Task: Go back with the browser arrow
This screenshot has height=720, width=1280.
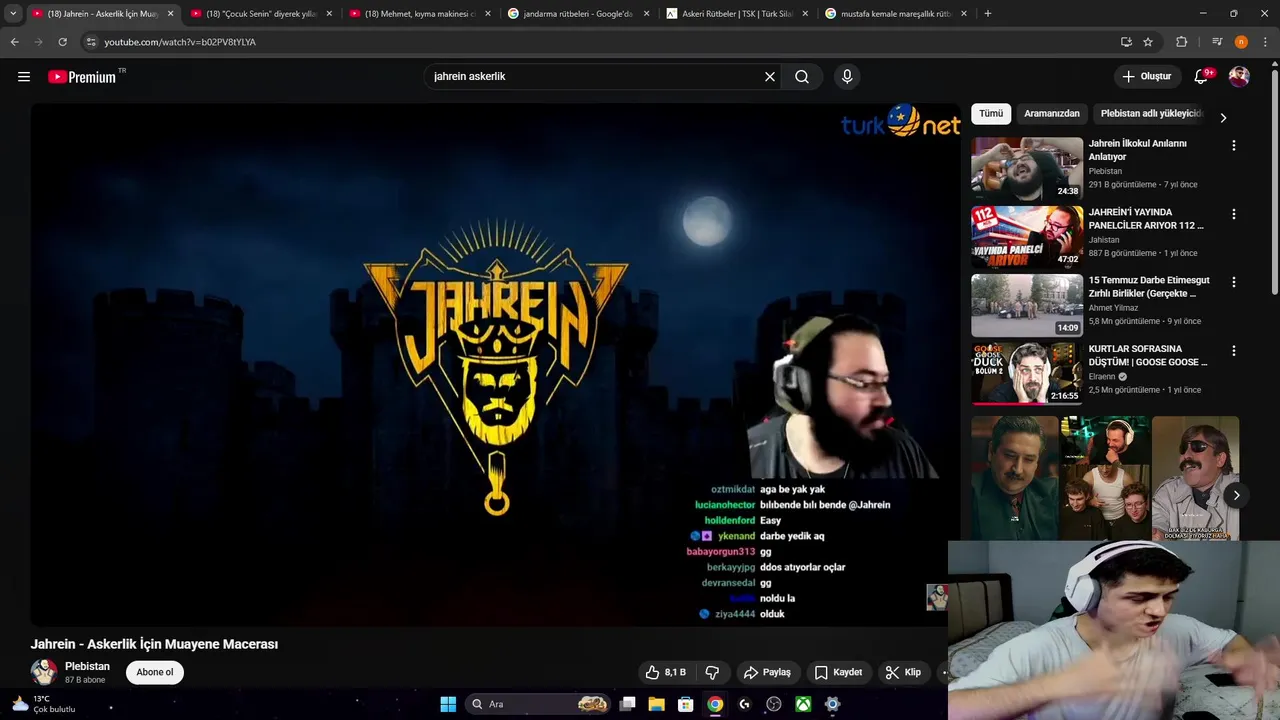Action: pos(14,42)
